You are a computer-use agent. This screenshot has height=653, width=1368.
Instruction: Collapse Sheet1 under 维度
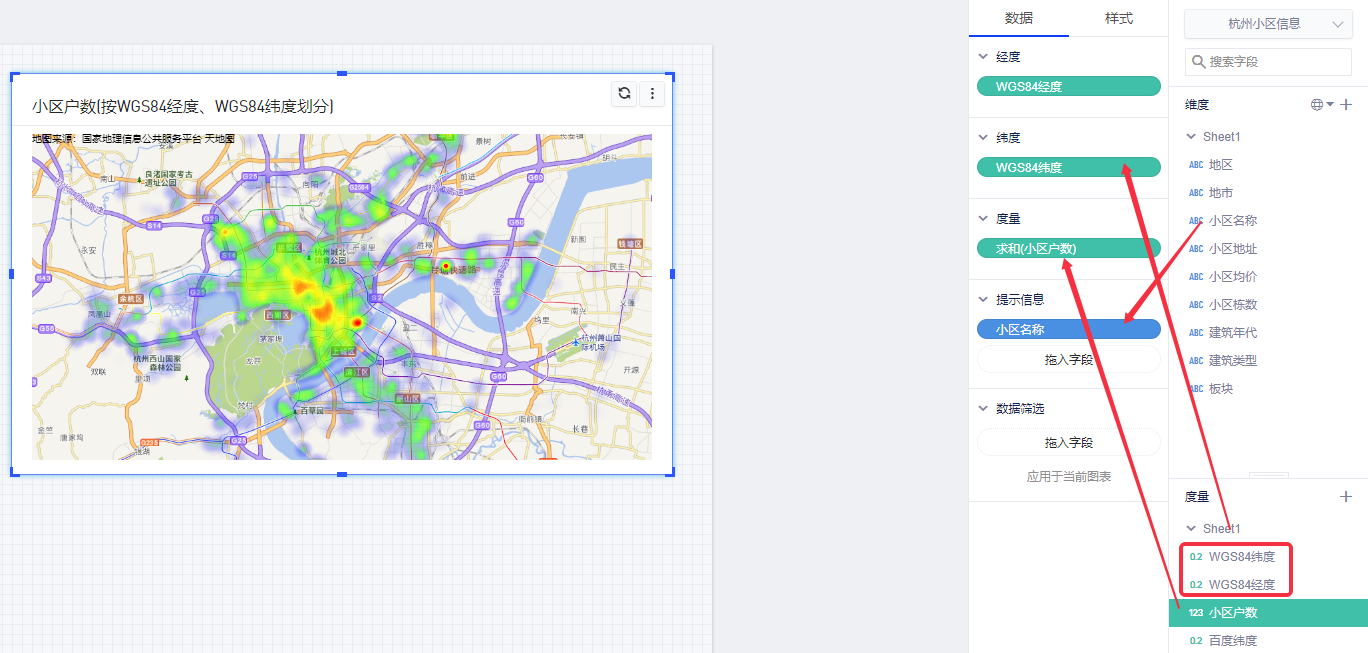[x=1190, y=137]
